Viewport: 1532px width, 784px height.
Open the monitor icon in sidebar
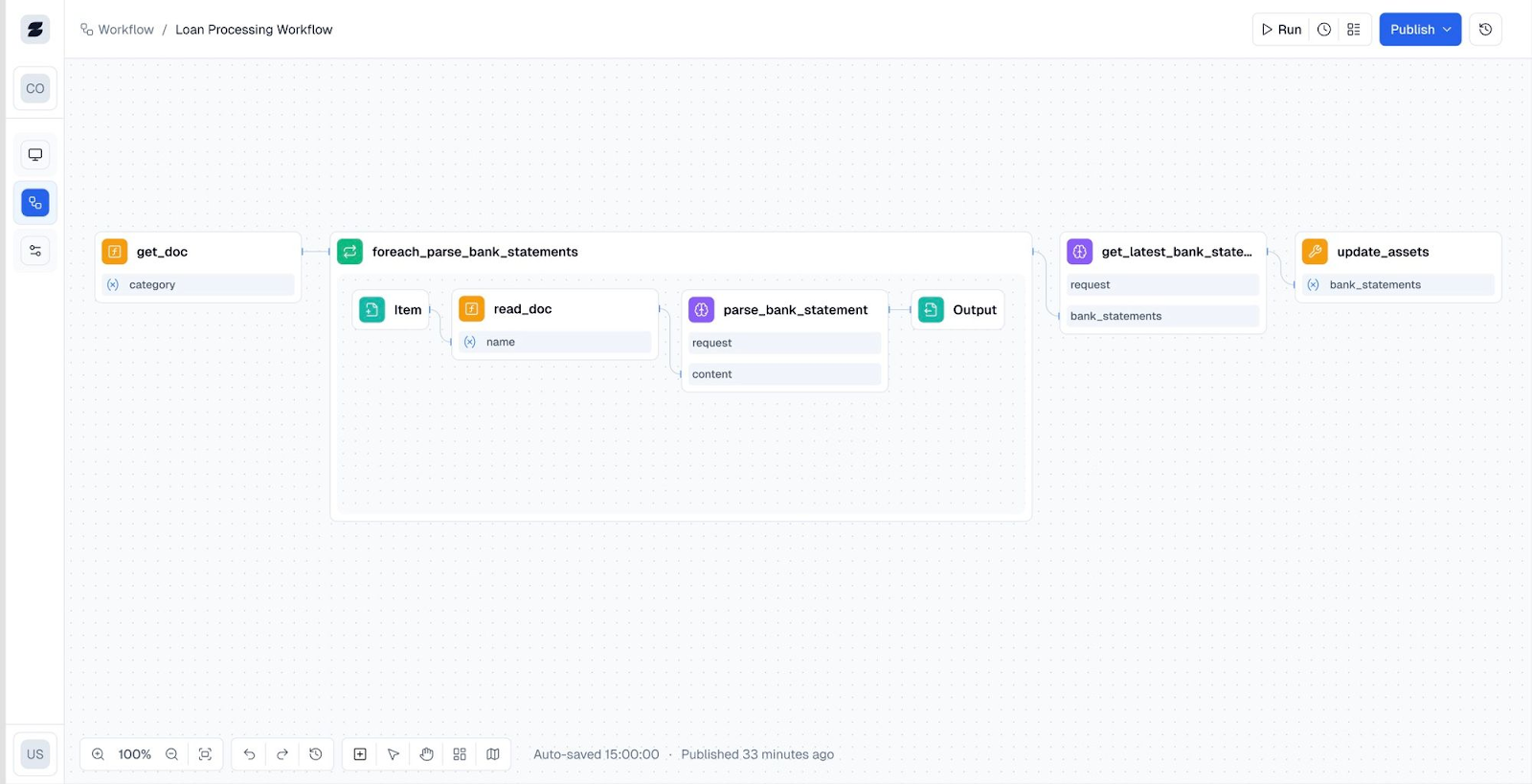pos(35,155)
